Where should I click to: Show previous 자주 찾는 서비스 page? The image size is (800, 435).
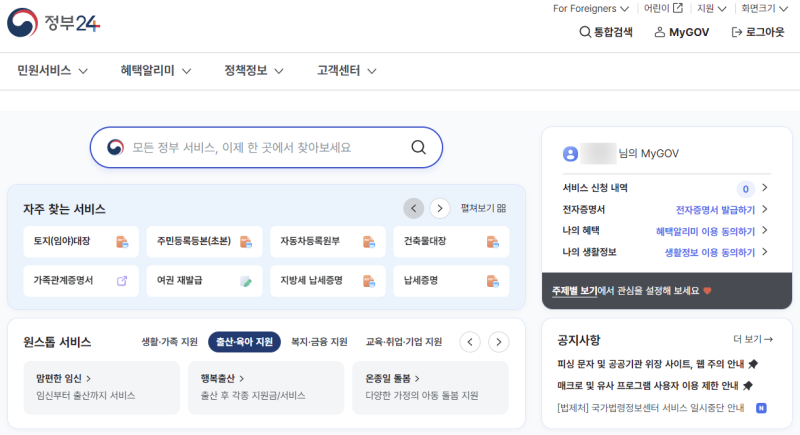[414, 209]
